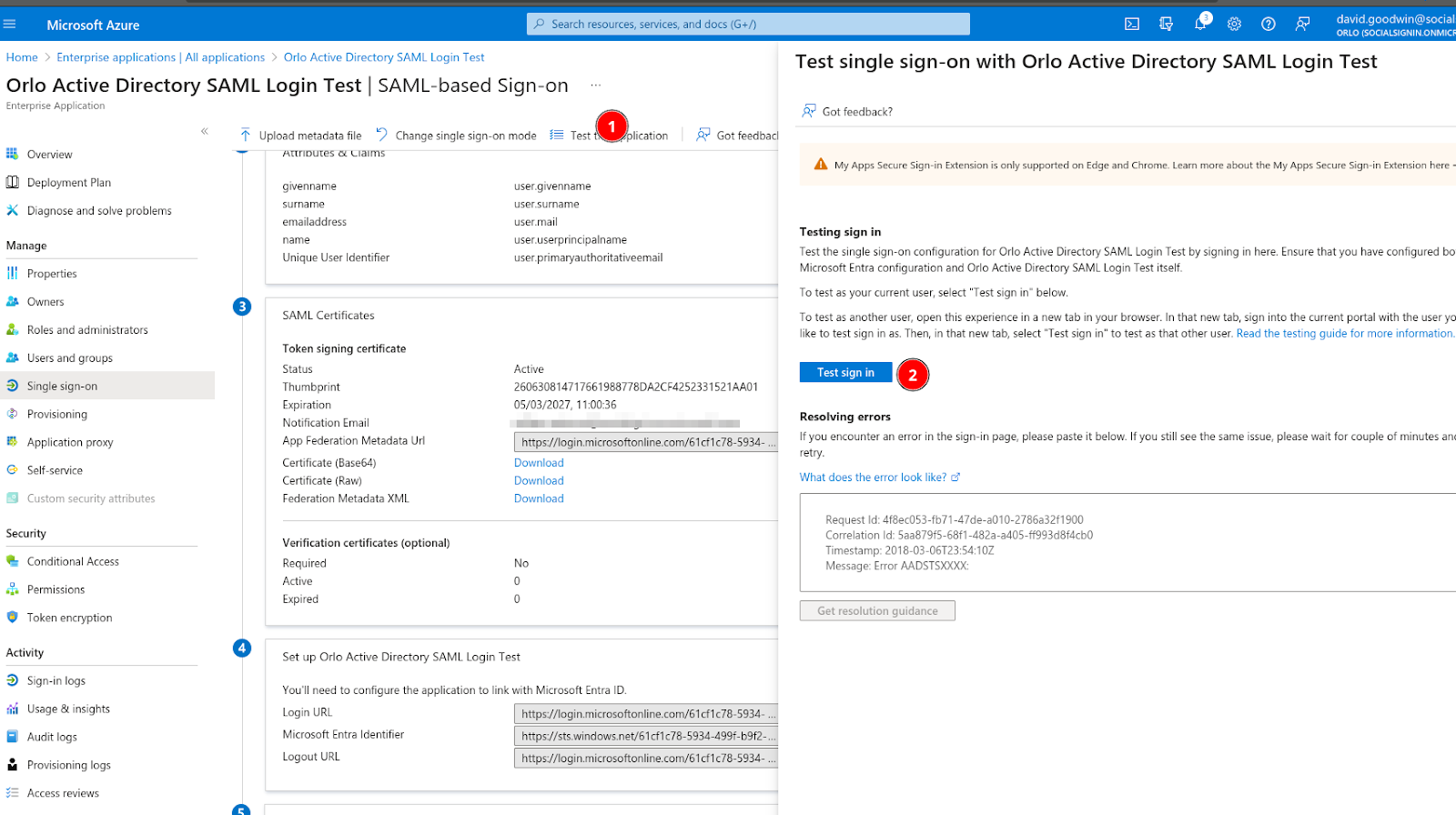Open the settings gear icon
The width and height of the screenshot is (1456, 815).
1234,25
